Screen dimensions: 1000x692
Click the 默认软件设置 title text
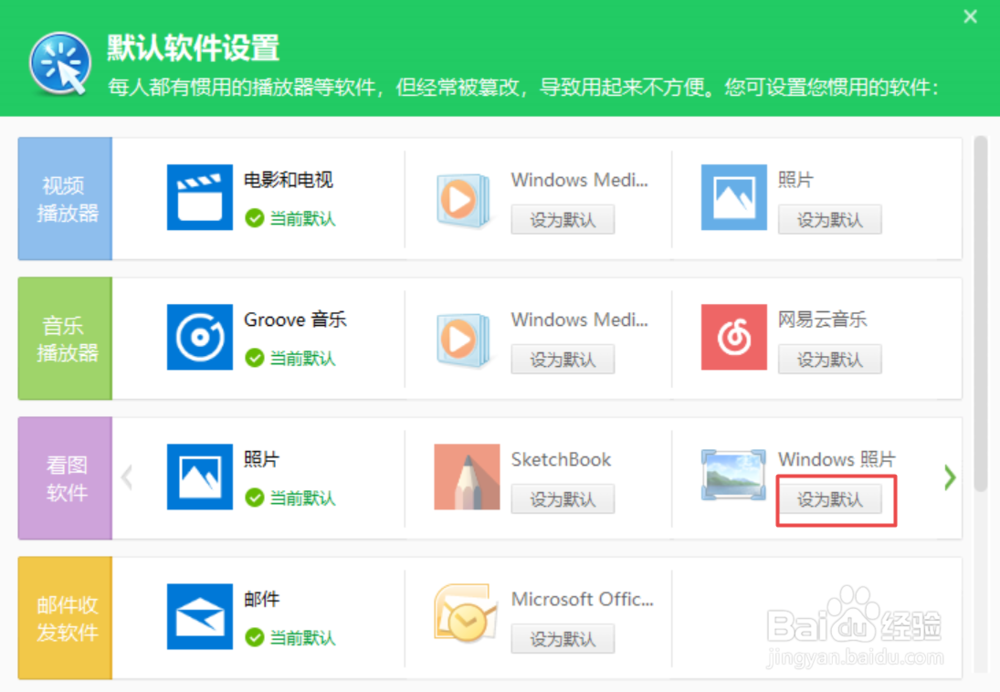coord(193,48)
